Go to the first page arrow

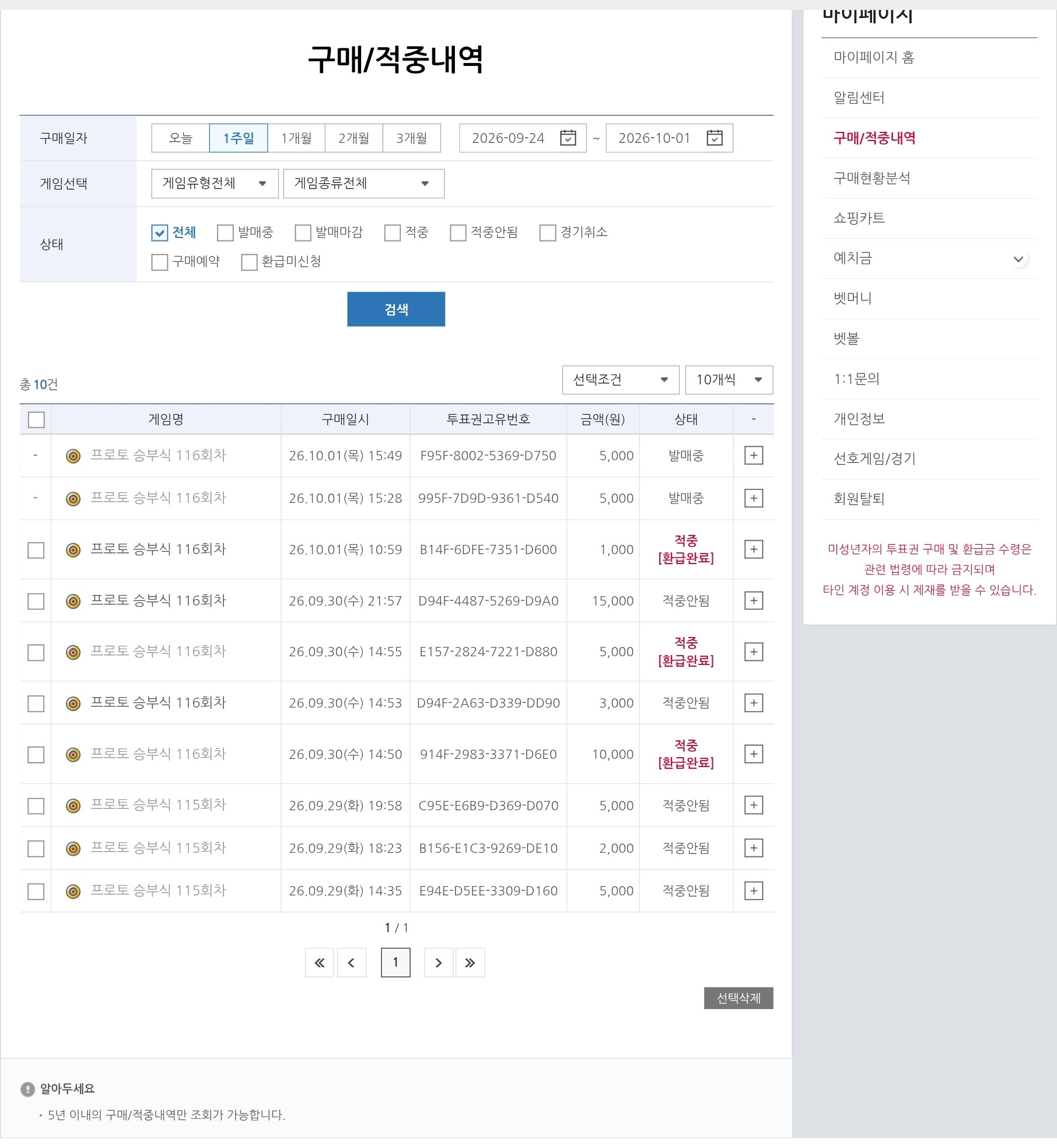point(319,963)
